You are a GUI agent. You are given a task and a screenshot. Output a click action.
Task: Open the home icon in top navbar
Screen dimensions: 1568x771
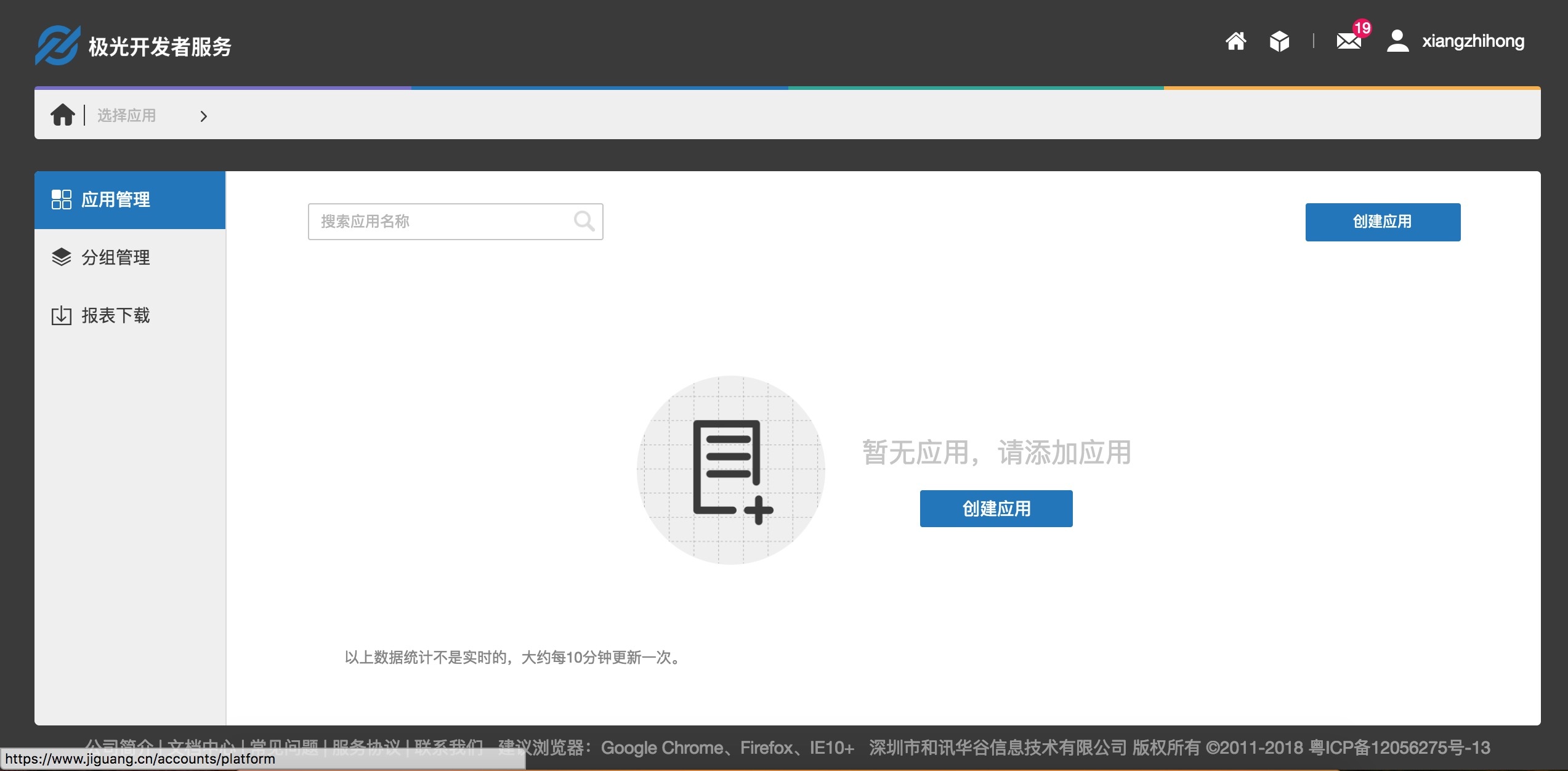pyautogui.click(x=1235, y=42)
